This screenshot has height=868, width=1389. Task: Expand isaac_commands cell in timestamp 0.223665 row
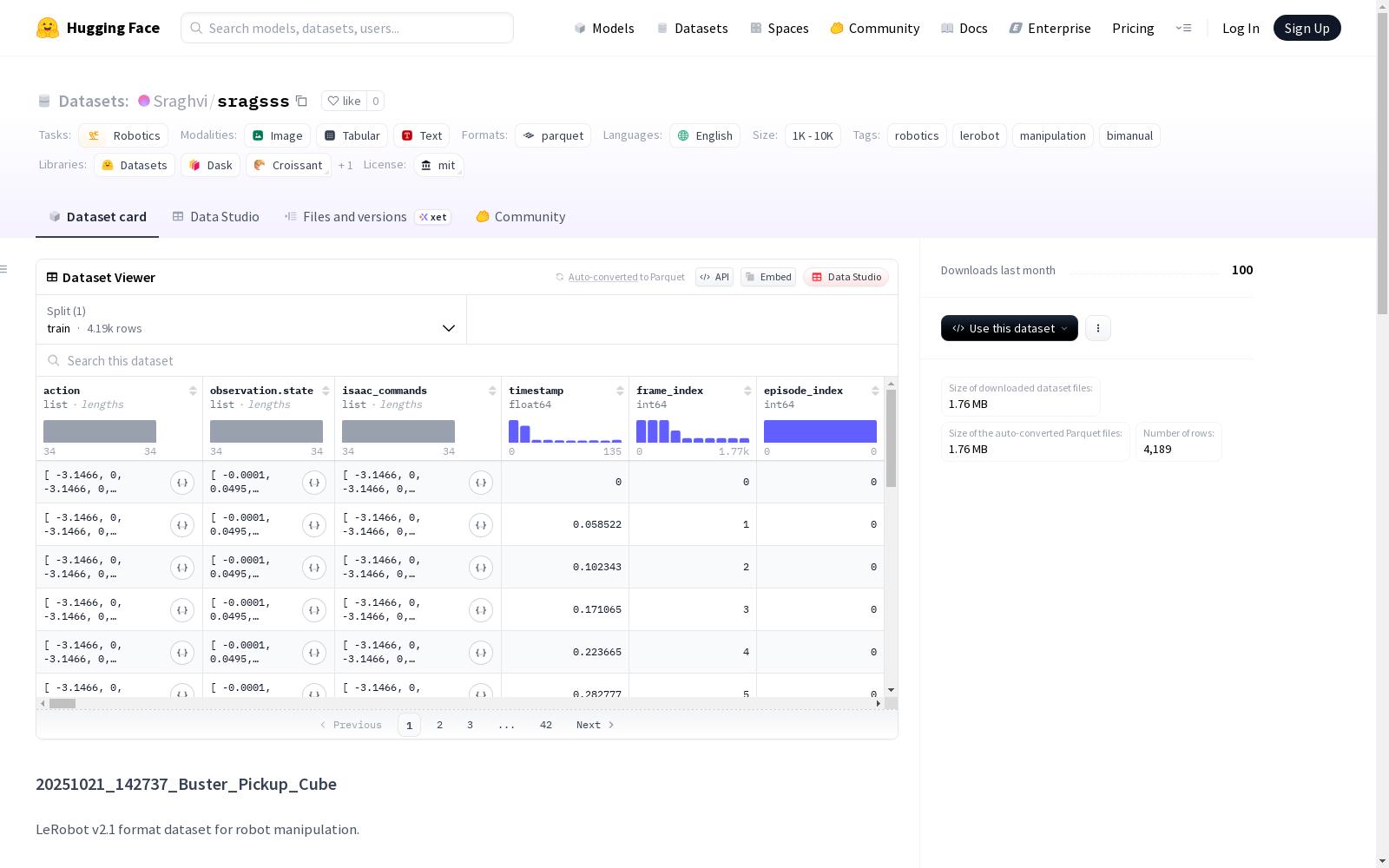pyautogui.click(x=481, y=653)
